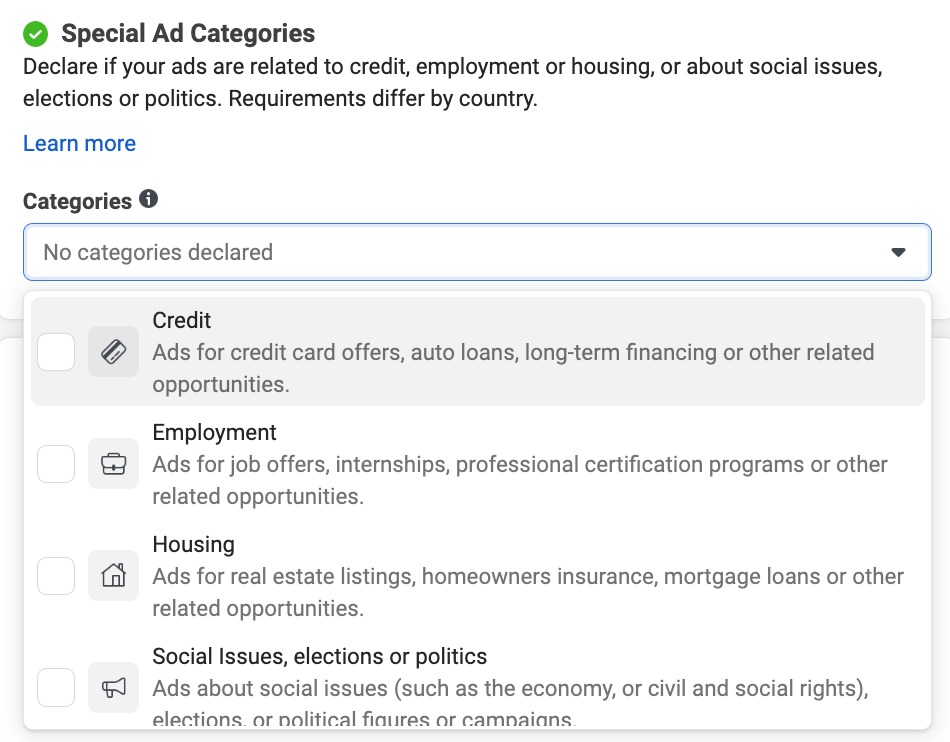
Task: Check the Credit category checkbox
Action: click(x=56, y=352)
